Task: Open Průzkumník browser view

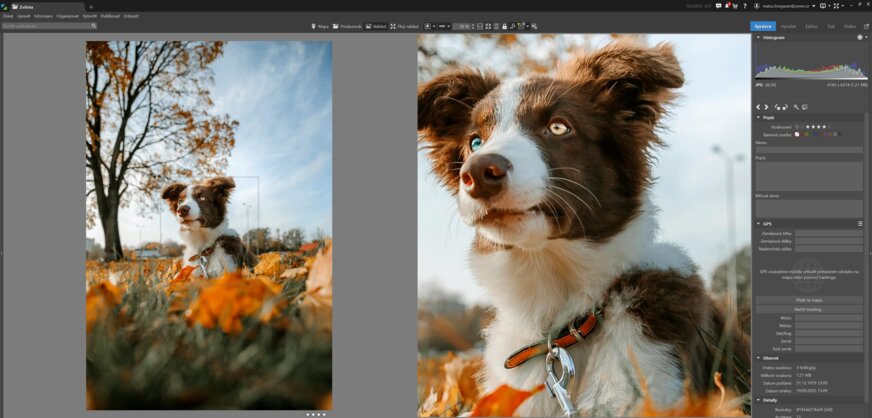Action: click(x=348, y=26)
